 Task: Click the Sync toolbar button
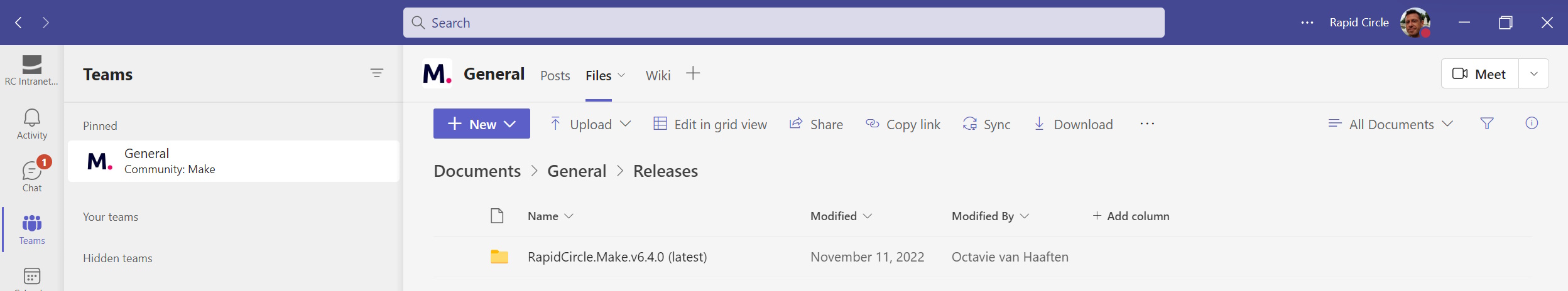[x=986, y=124]
